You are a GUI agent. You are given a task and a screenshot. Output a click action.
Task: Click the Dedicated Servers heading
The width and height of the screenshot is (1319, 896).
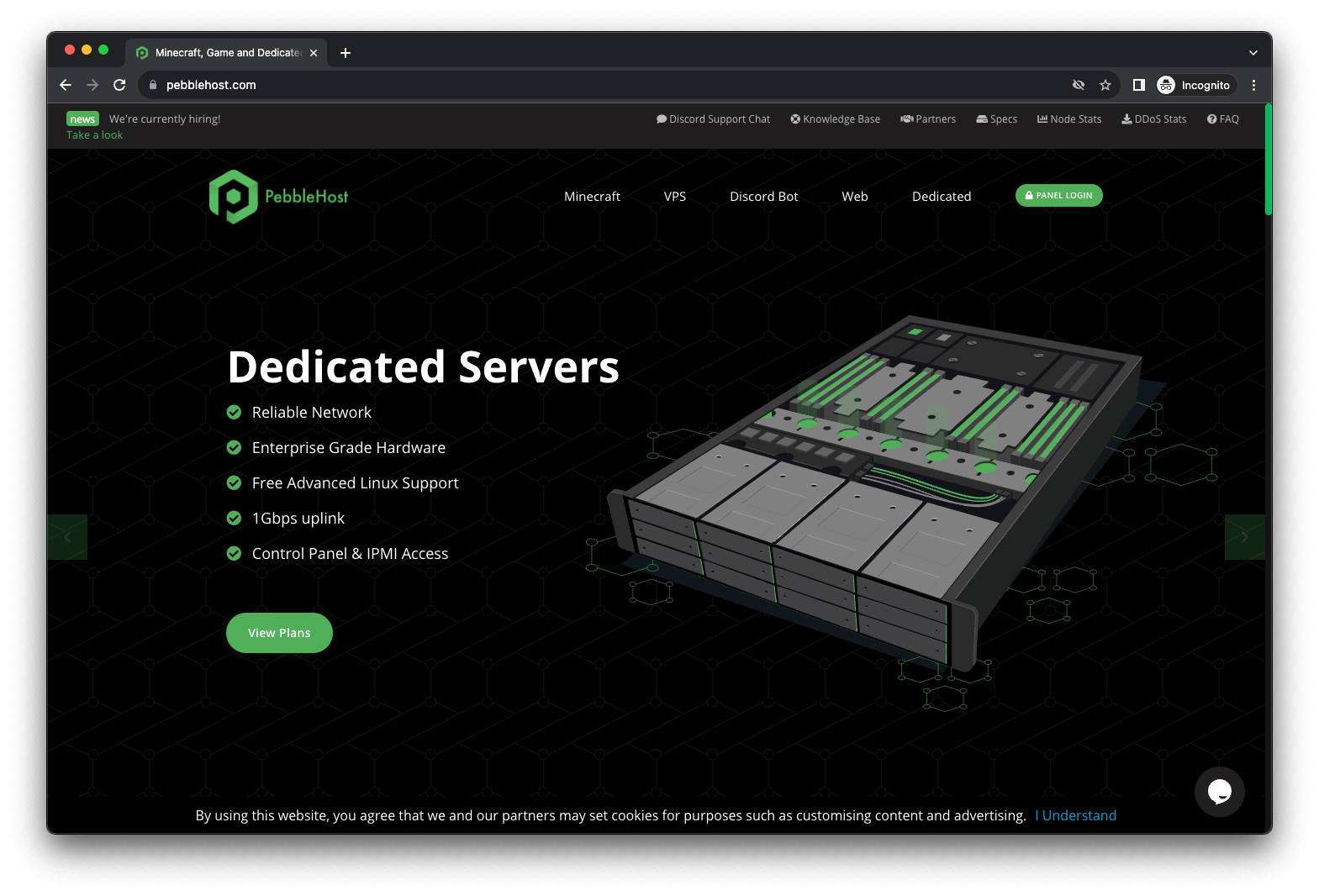423,367
